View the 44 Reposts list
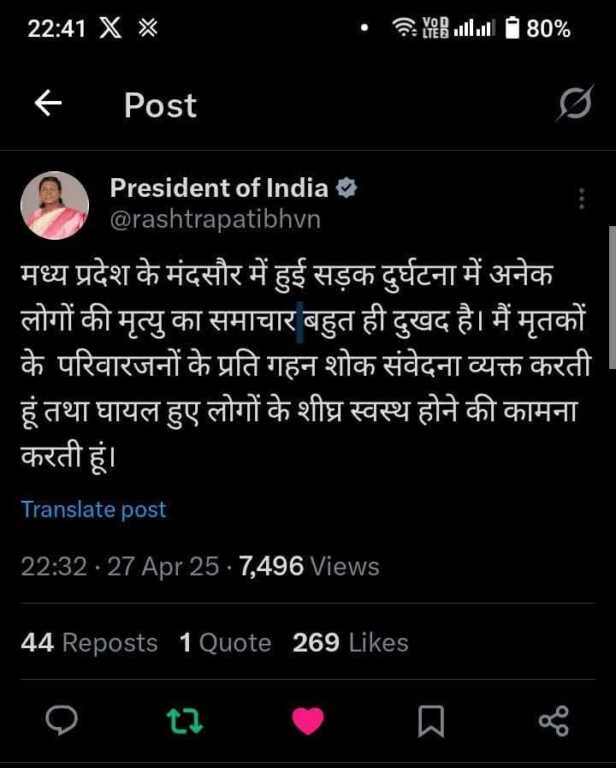The width and height of the screenshot is (616, 768). pos(89,643)
